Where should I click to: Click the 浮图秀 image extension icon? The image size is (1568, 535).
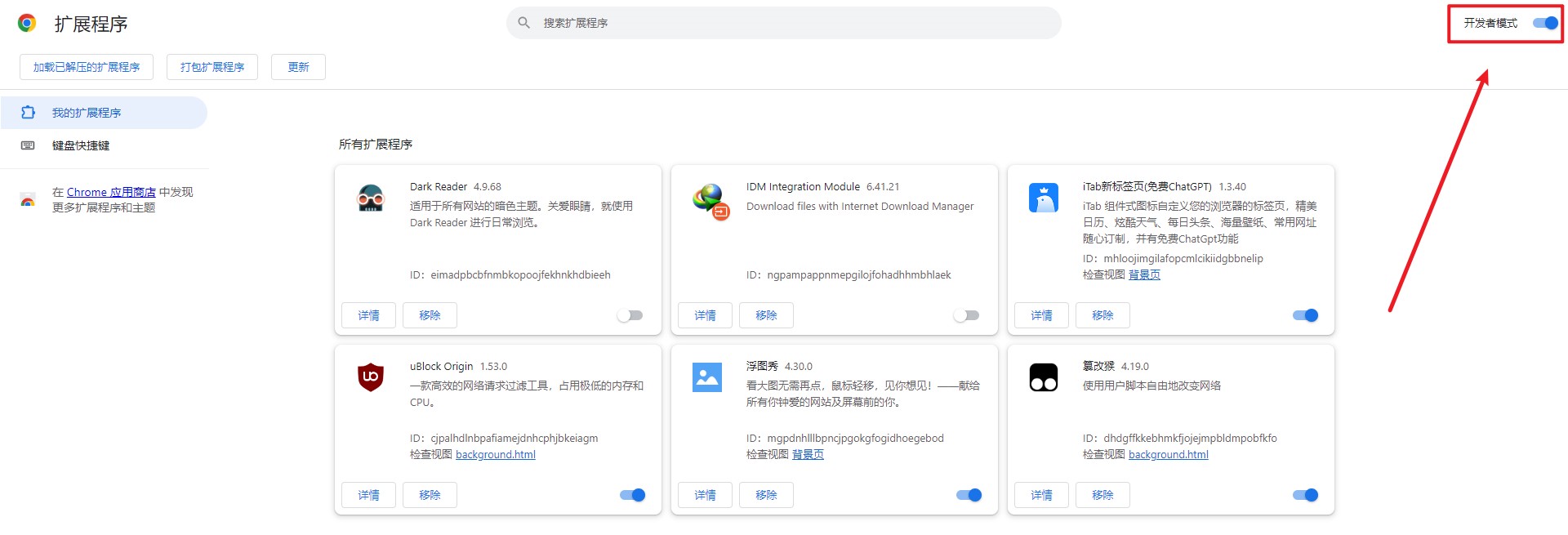706,377
